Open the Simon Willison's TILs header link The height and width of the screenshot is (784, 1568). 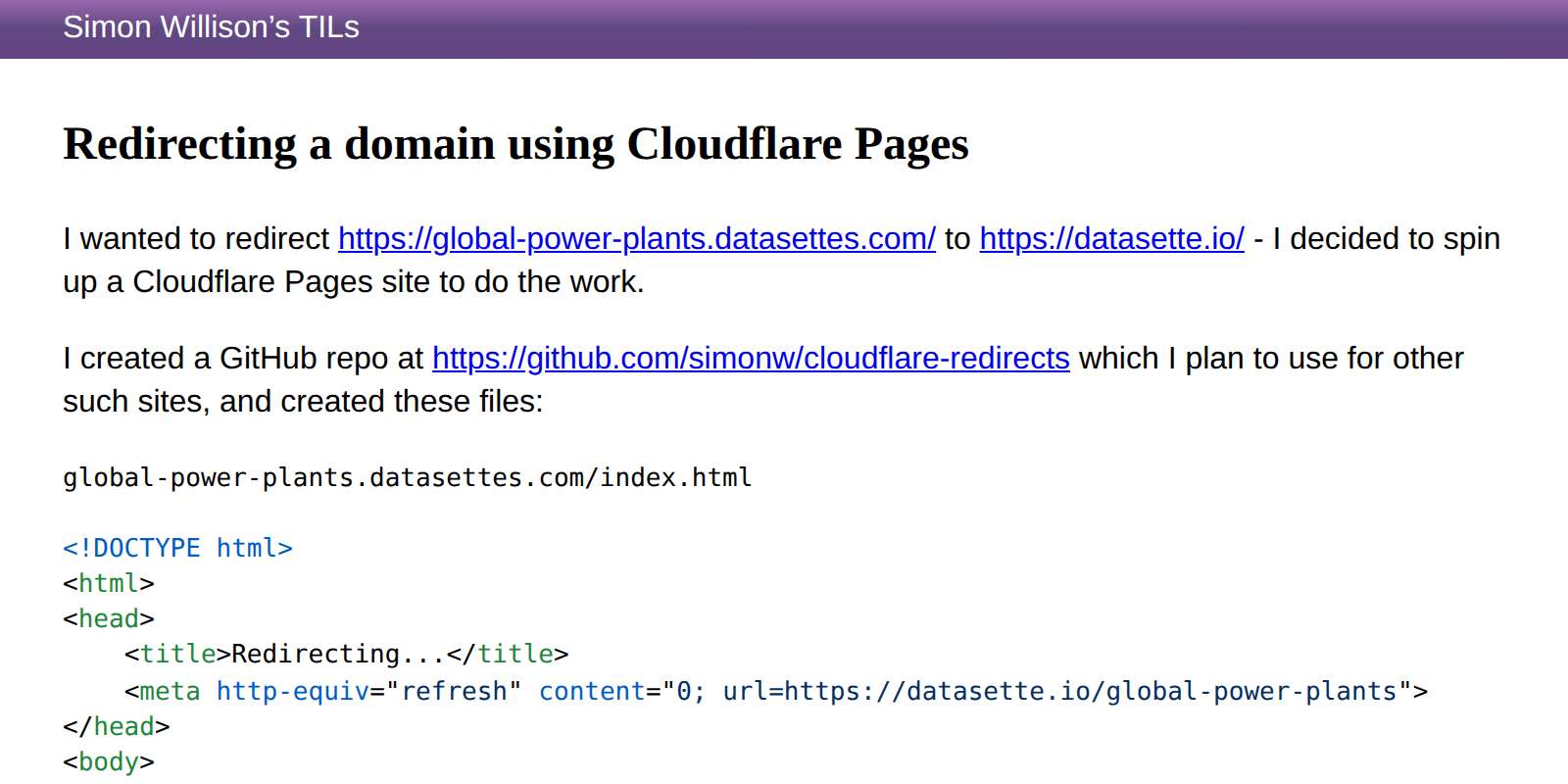point(211,26)
